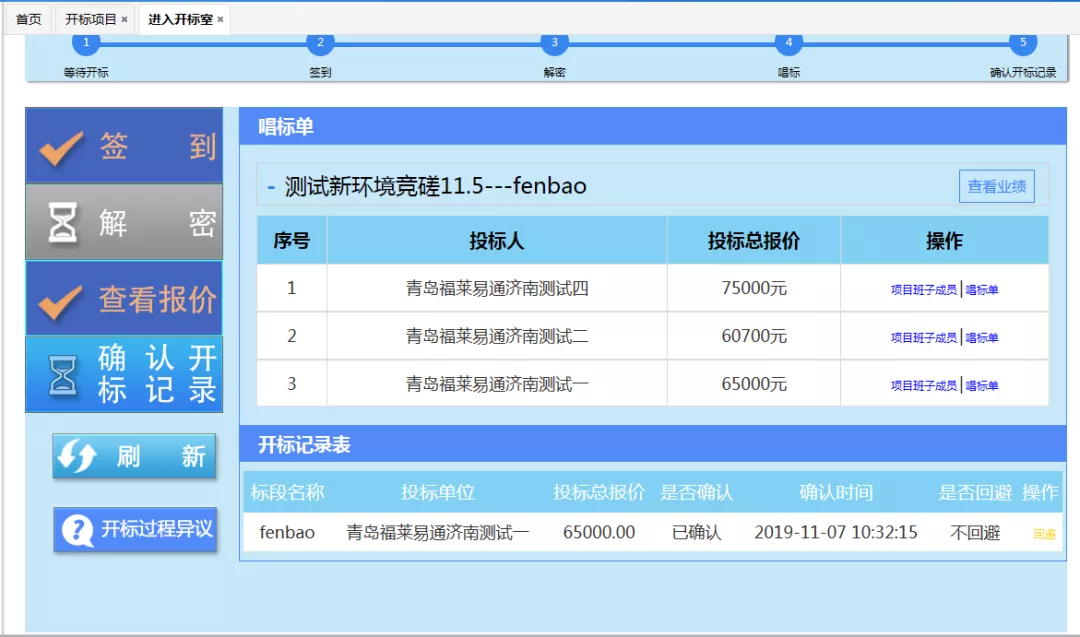Open 唱标单 link for bidder row 1
The height and width of the screenshot is (637, 1080).
coord(982,290)
